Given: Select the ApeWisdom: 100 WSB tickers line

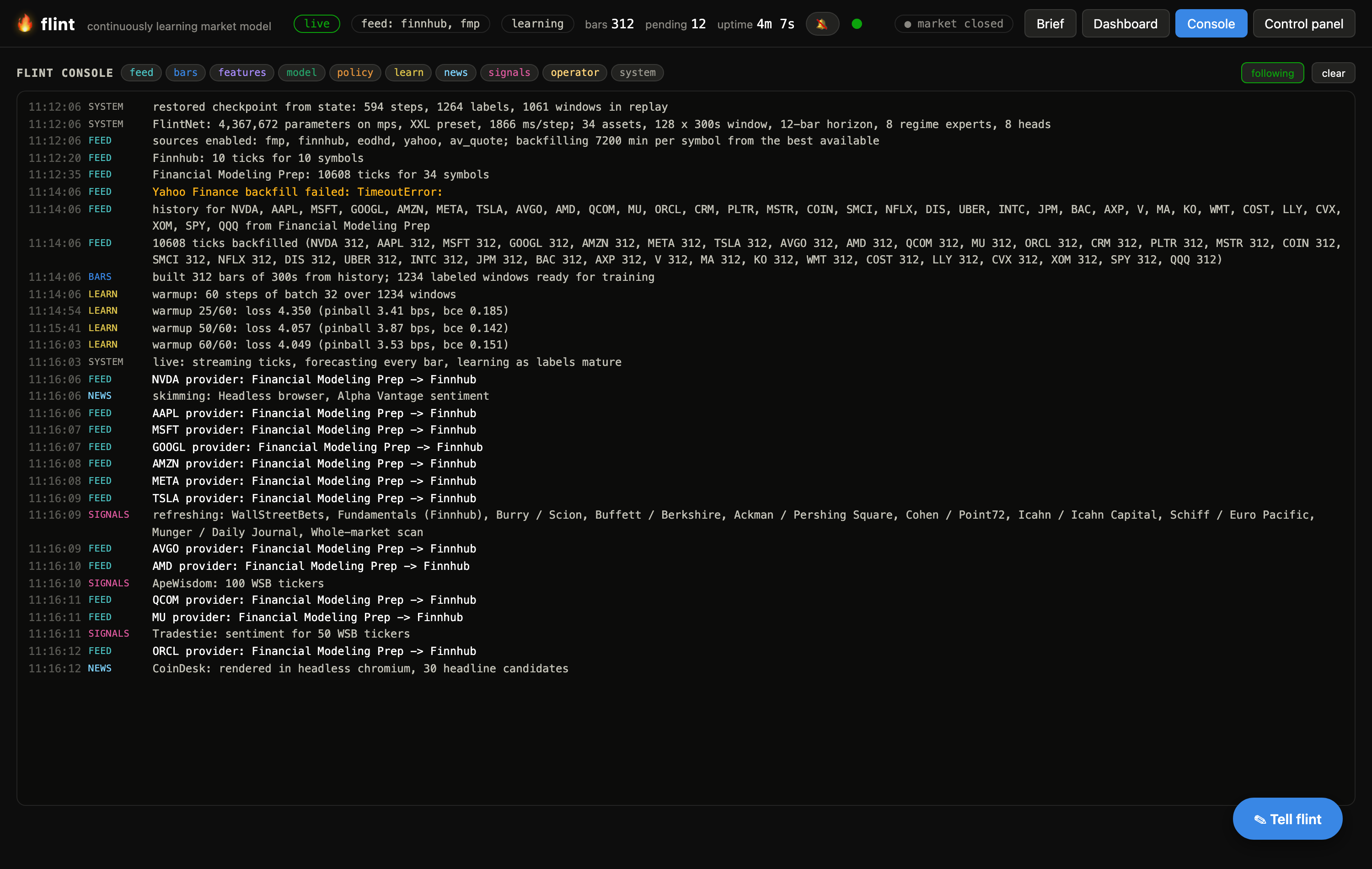Looking at the screenshot, I should click(686, 584).
